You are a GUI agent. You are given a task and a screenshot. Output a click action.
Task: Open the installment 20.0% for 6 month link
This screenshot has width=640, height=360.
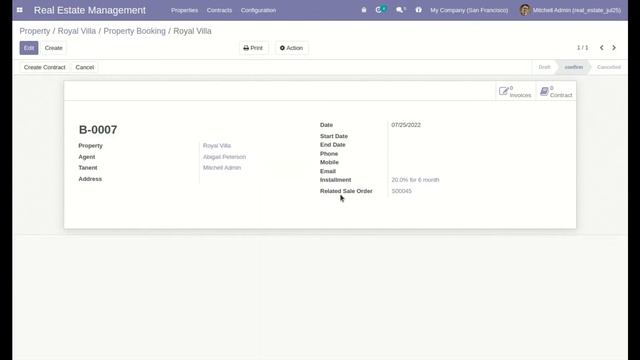(x=415, y=180)
